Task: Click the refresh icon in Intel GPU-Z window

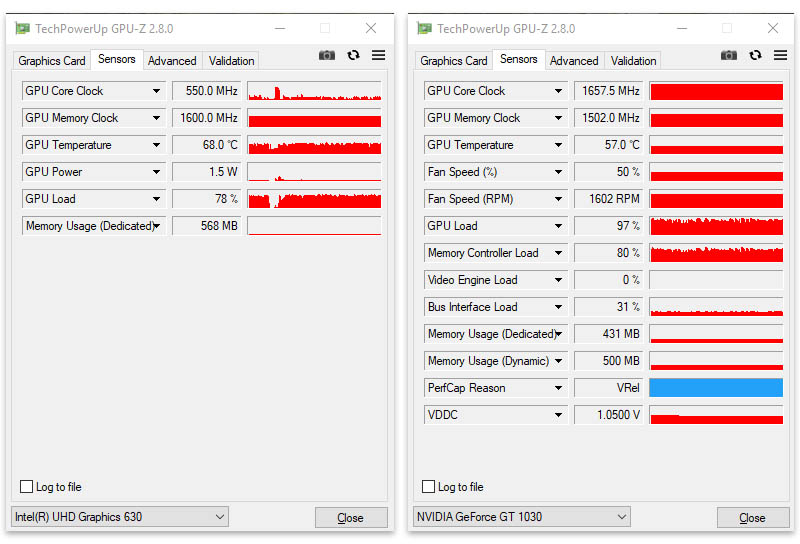Action: 353,55
